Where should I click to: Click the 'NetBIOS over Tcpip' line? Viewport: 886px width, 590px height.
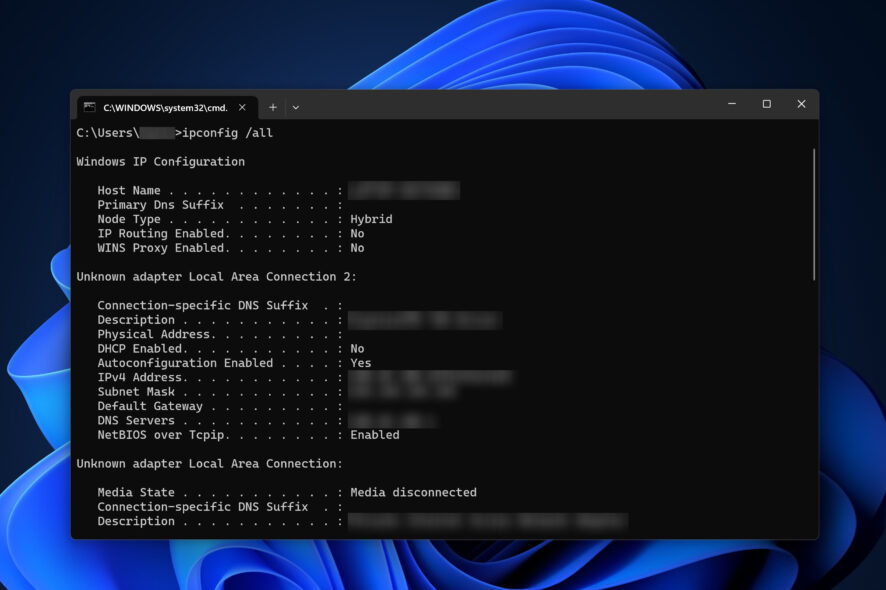[248, 435]
